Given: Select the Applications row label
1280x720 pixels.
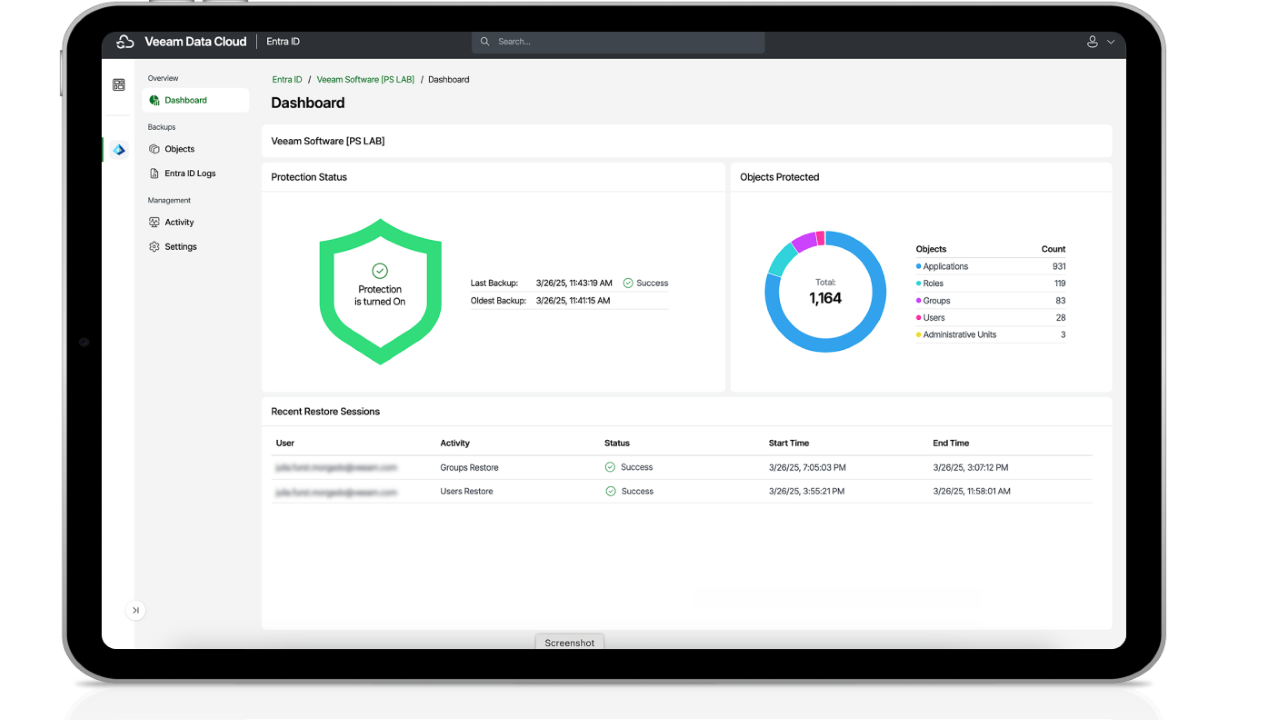Looking at the screenshot, I should (946, 267).
